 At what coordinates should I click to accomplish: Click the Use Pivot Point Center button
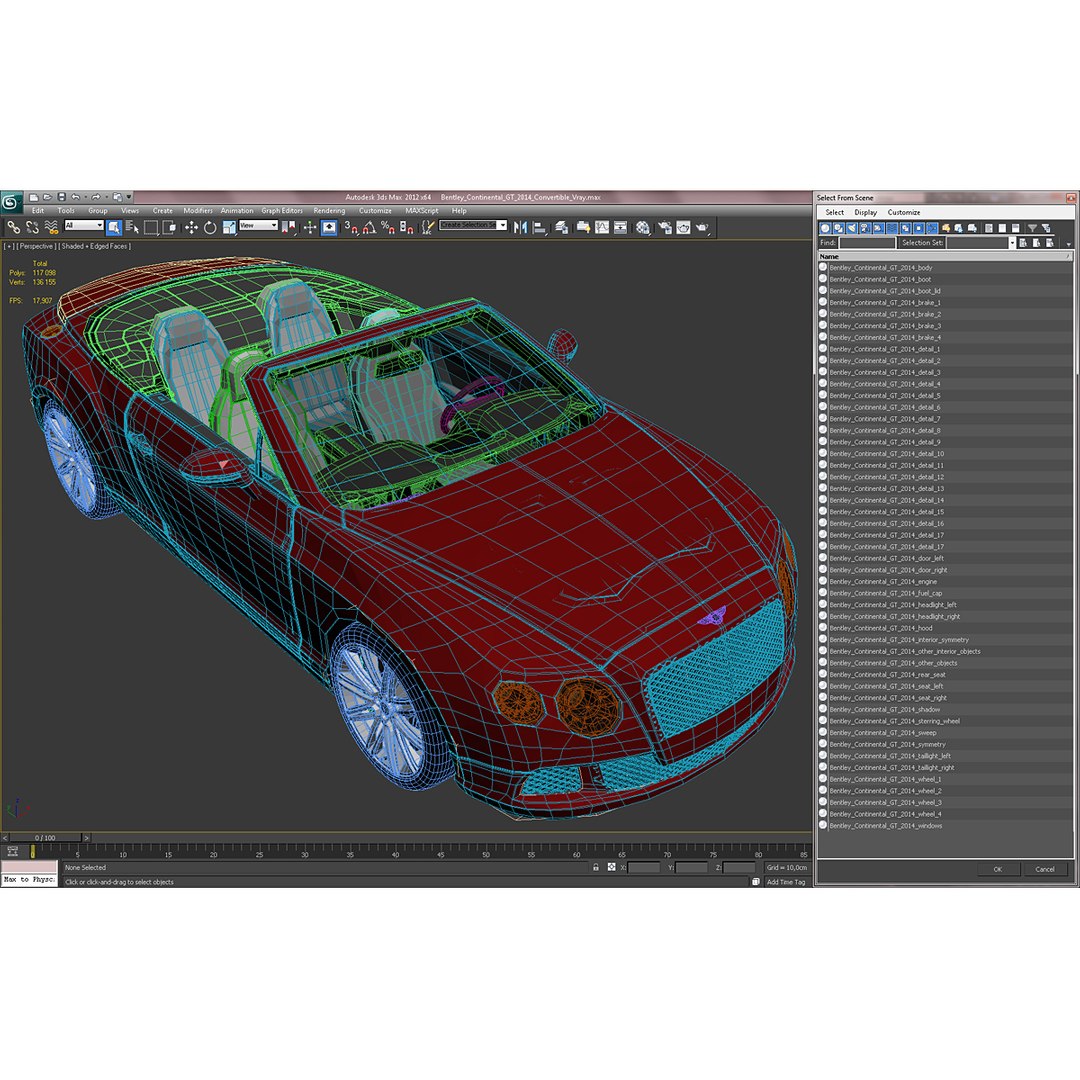point(289,227)
